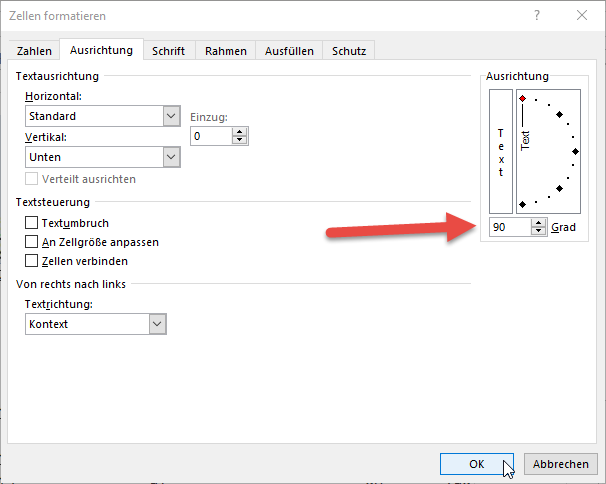Increase Einzug indent with up arrow

tap(239, 130)
